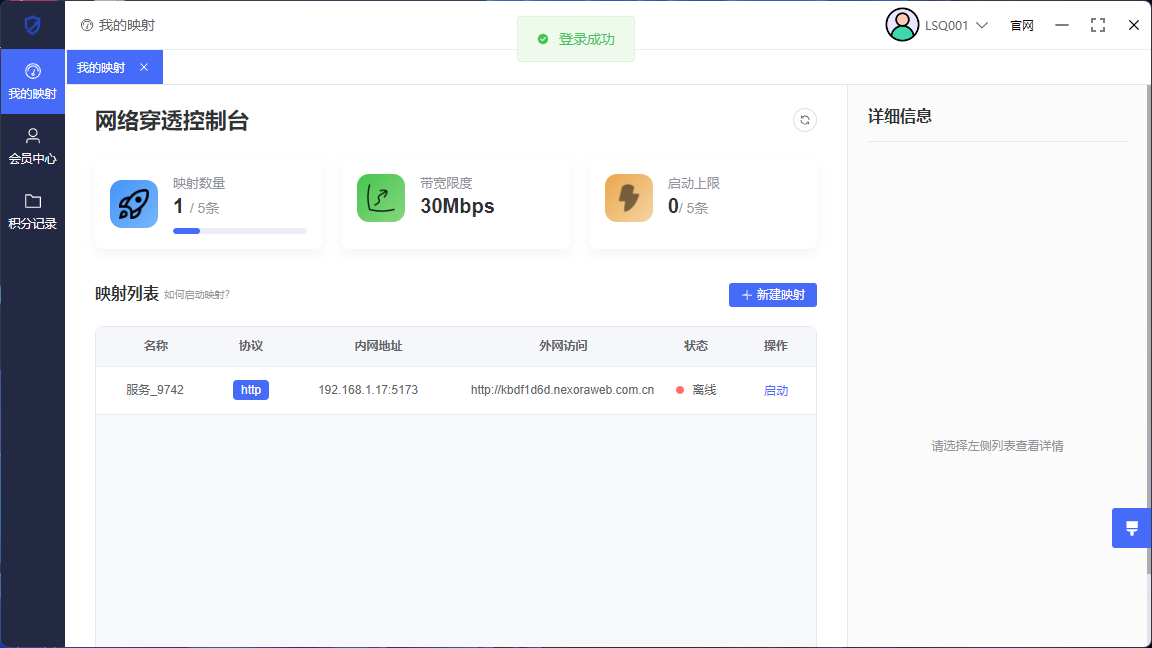This screenshot has width=1152, height=648.
Task: Click the shield logo in sidebar
Action: click(x=32, y=25)
